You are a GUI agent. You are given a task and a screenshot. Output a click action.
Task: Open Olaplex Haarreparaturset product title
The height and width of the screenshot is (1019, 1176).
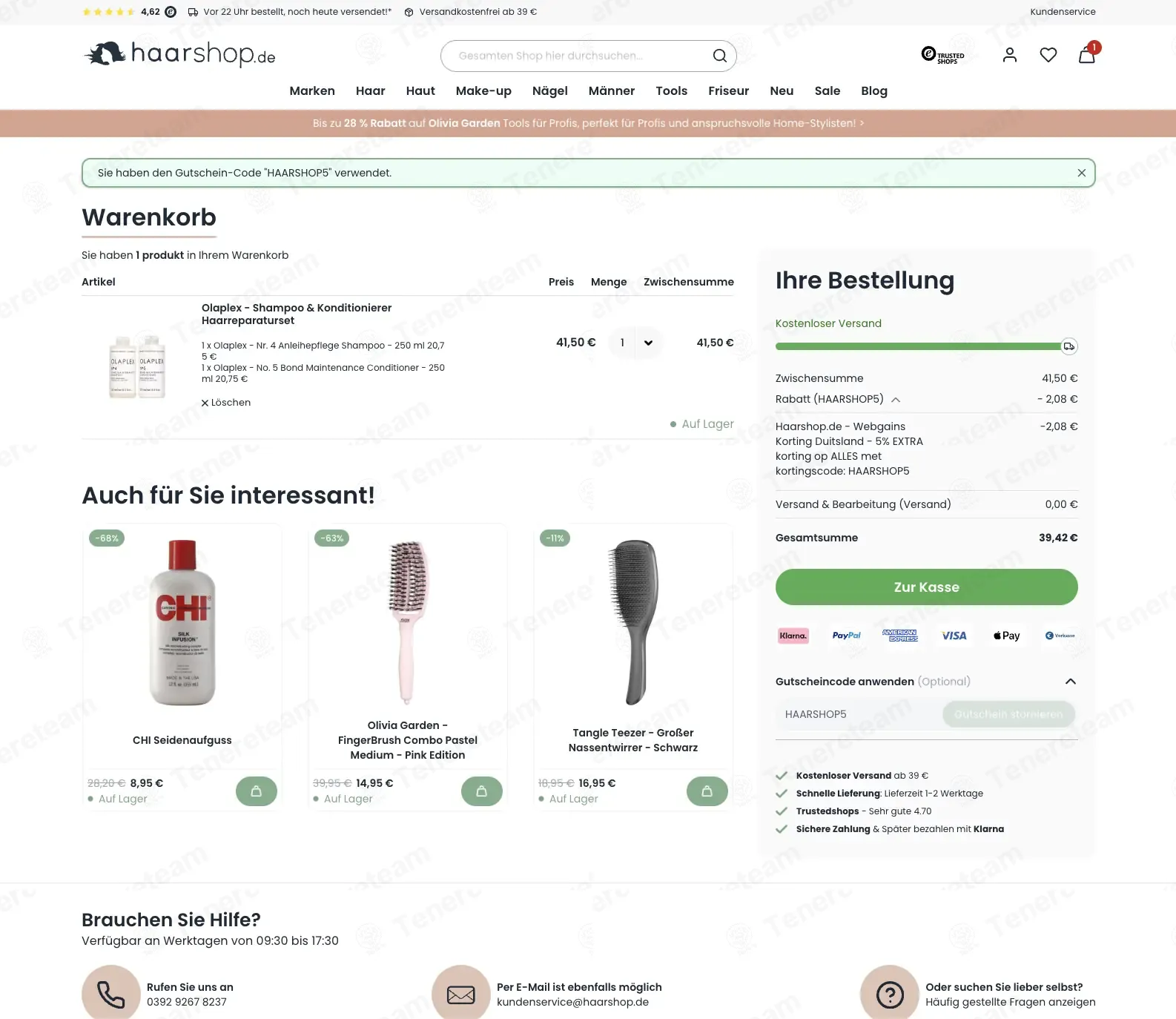pos(297,314)
